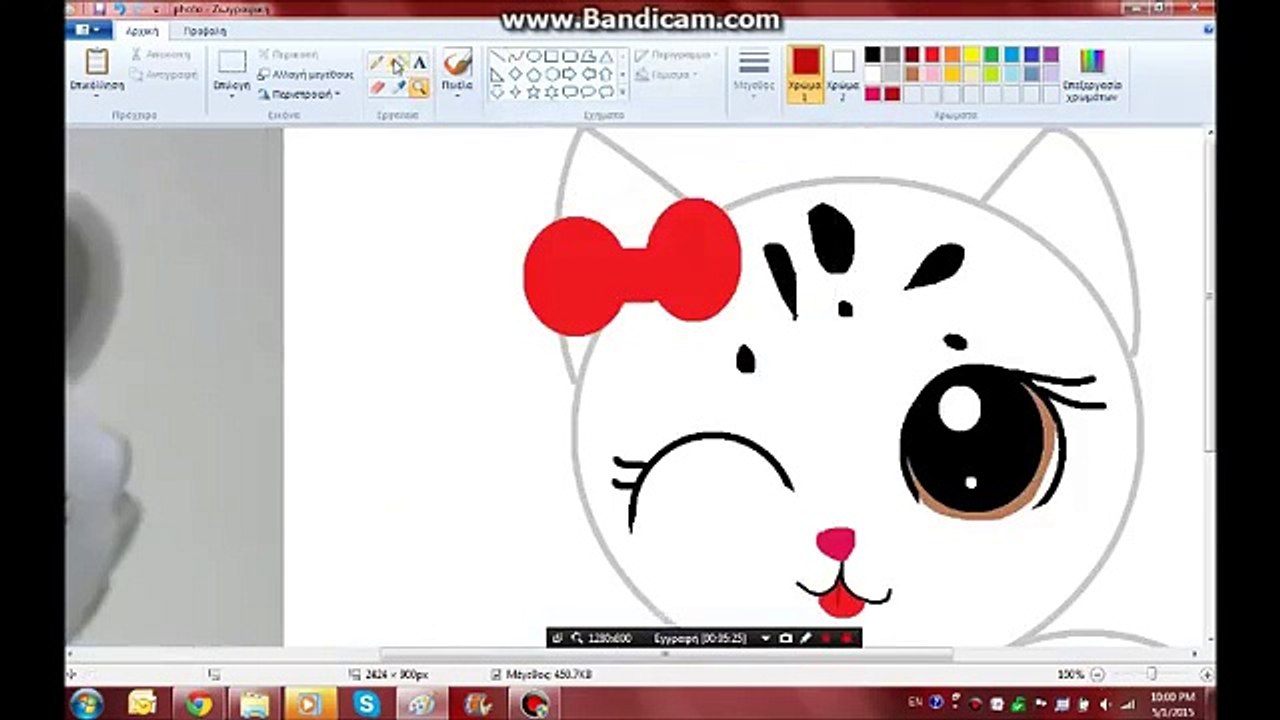Pick the yellow color swatch
This screenshot has height=720, width=1280.
click(971, 55)
